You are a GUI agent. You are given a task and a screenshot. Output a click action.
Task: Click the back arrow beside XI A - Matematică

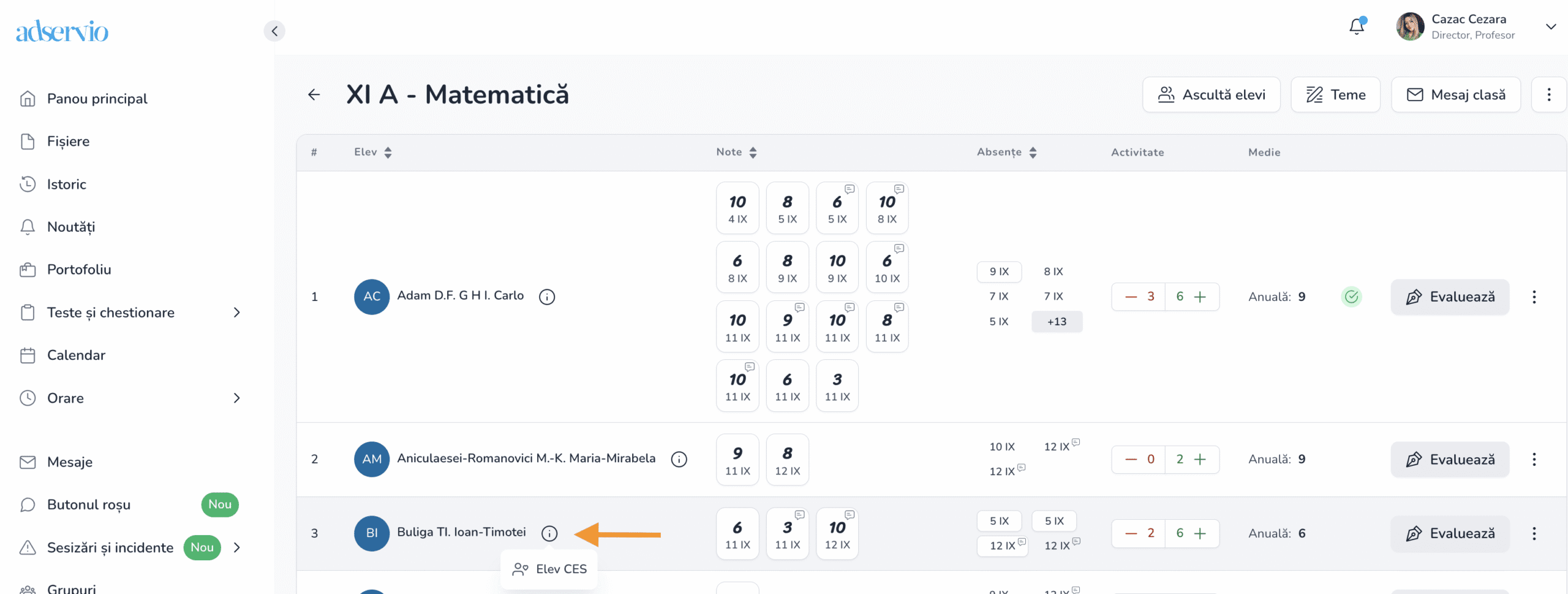[314, 94]
